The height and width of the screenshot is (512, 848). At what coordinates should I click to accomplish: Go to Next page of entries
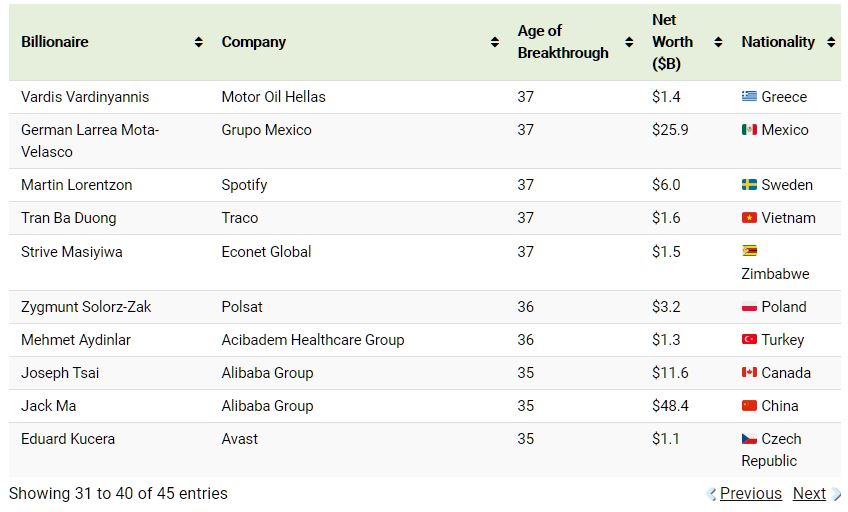(x=809, y=493)
